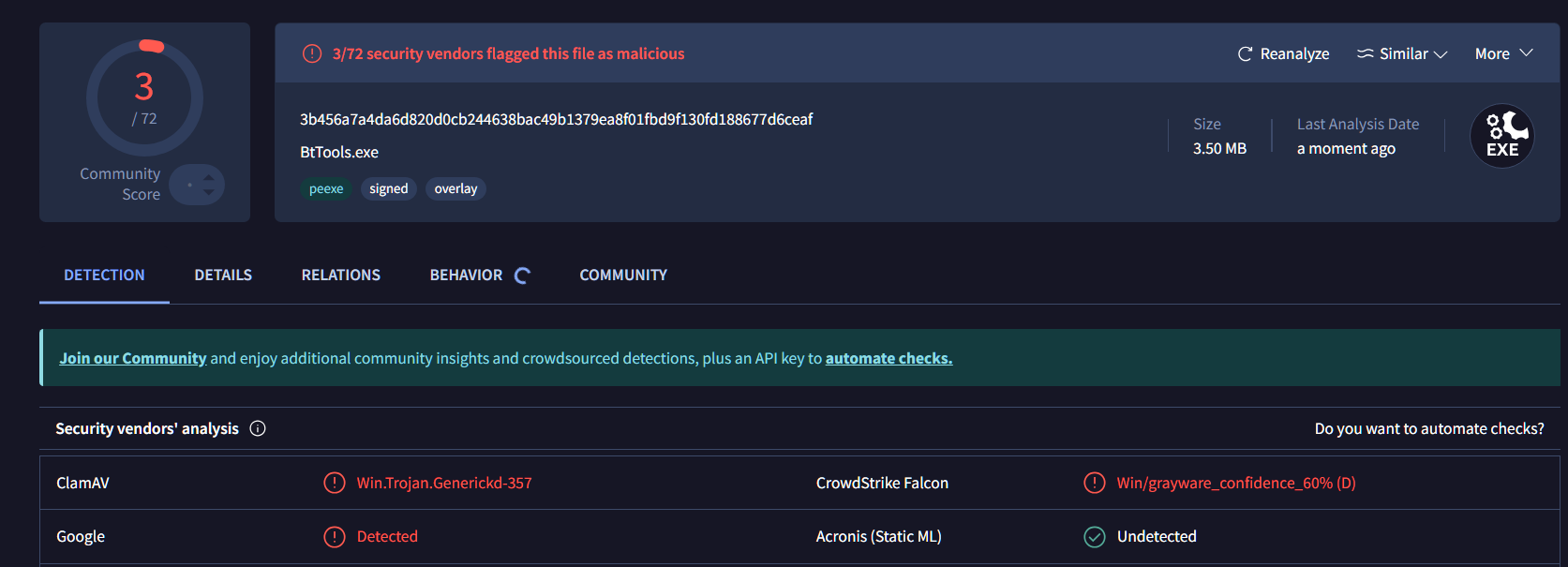Open the RELATIONS tab

click(x=340, y=276)
